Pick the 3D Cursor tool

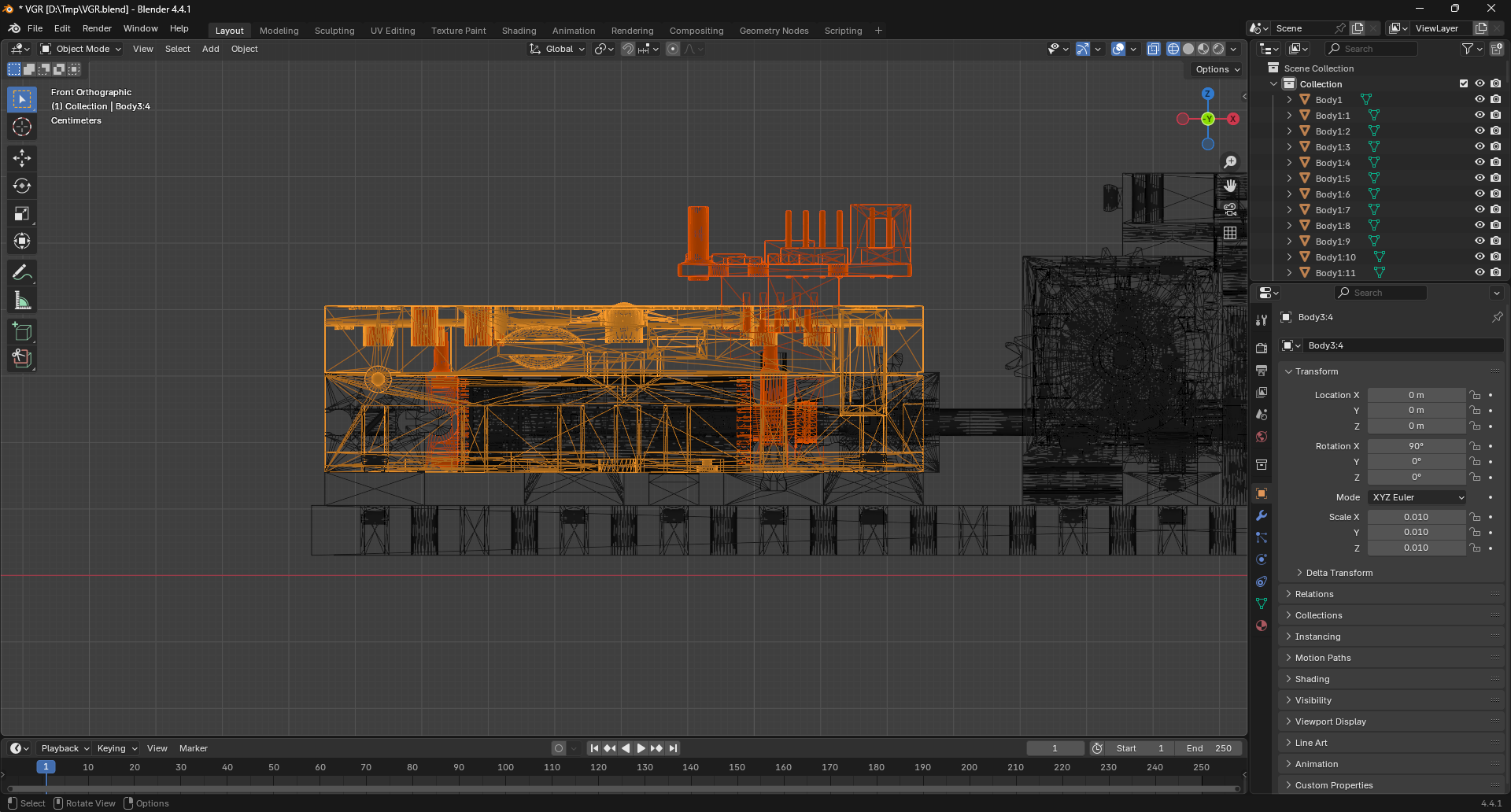(22, 127)
